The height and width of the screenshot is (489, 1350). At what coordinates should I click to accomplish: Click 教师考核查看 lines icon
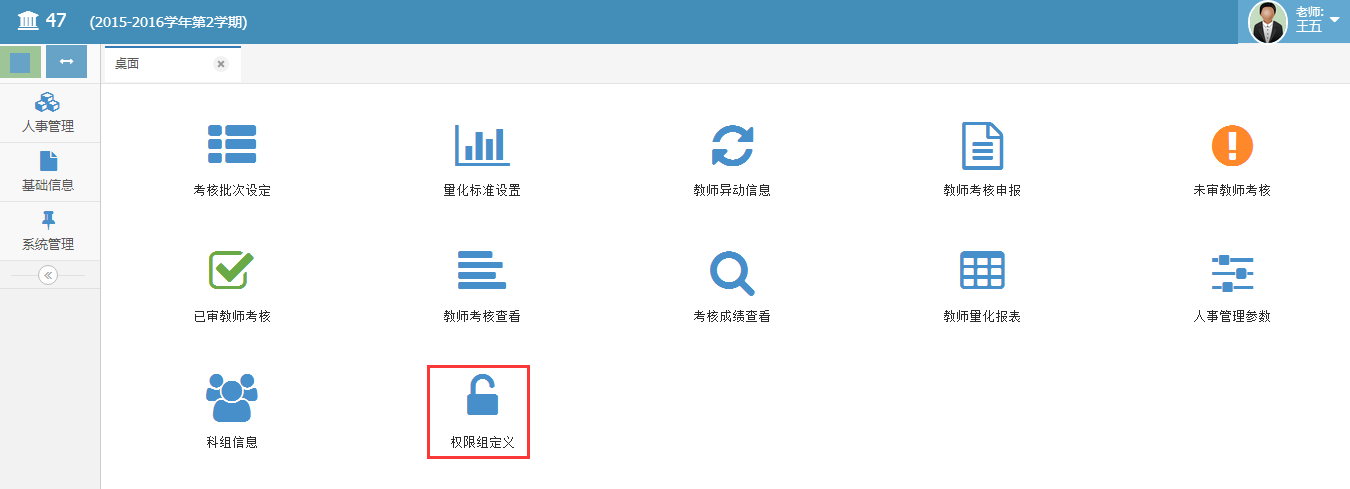(482, 270)
